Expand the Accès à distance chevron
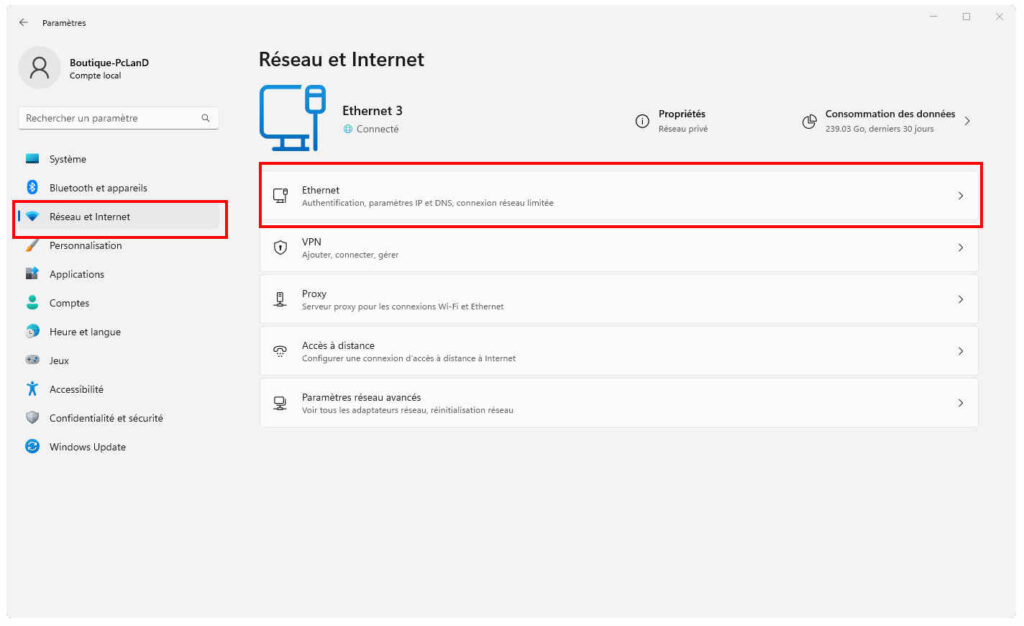Image resolution: width=1024 pixels, height=626 pixels. click(x=960, y=351)
